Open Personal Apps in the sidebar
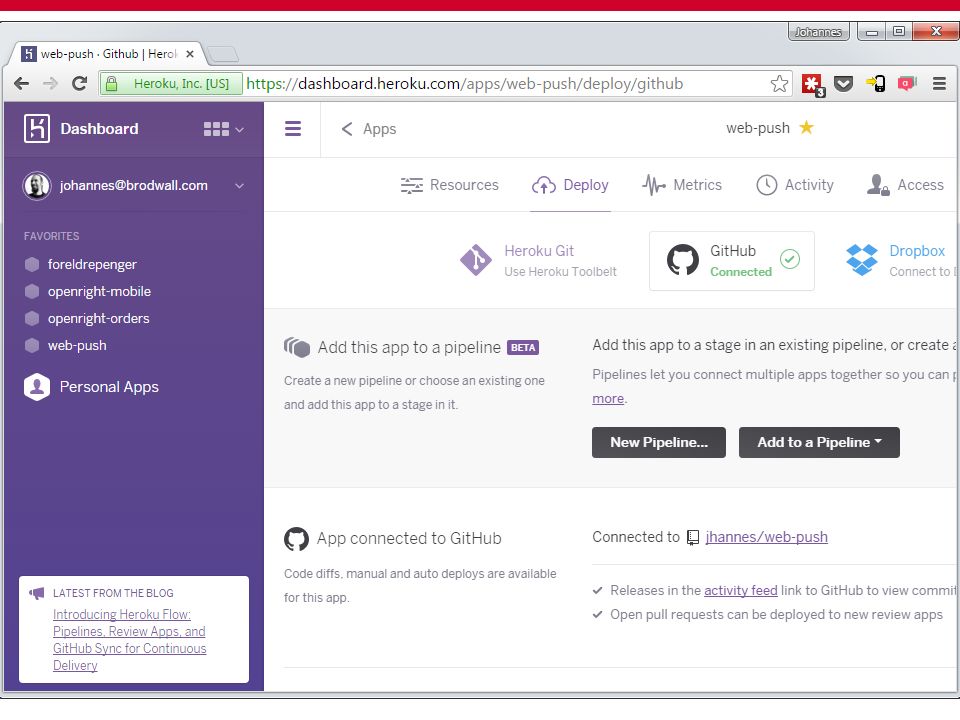Viewport: 960px width, 720px height. tap(109, 387)
